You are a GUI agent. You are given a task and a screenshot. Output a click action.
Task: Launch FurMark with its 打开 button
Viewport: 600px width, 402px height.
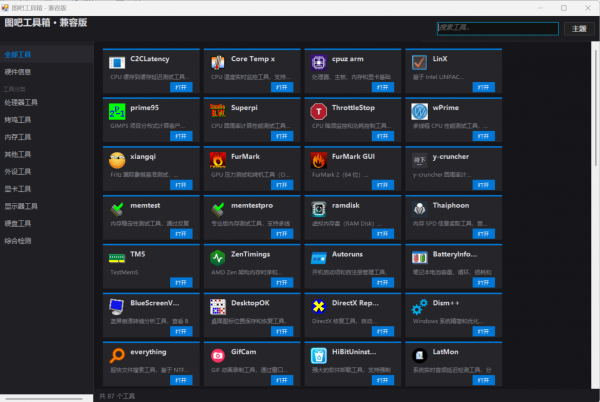click(282, 185)
